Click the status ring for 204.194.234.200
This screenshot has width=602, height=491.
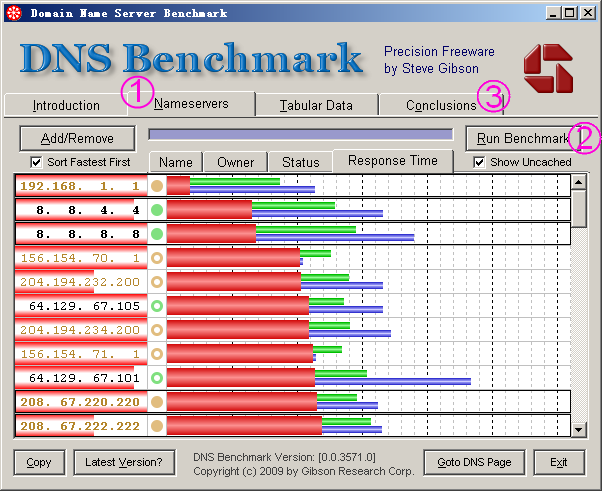[157, 330]
